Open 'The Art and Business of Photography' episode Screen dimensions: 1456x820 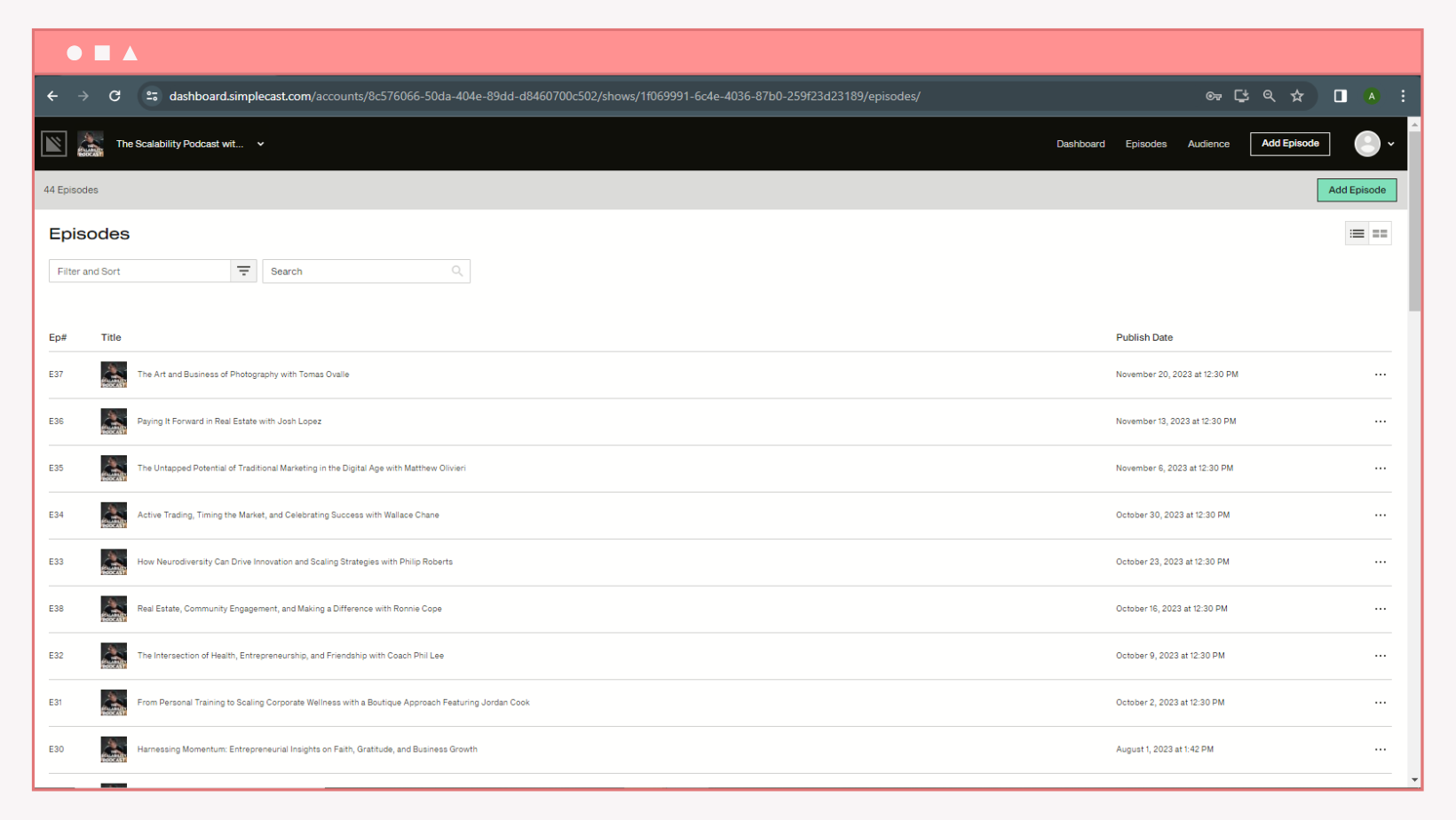tap(243, 375)
